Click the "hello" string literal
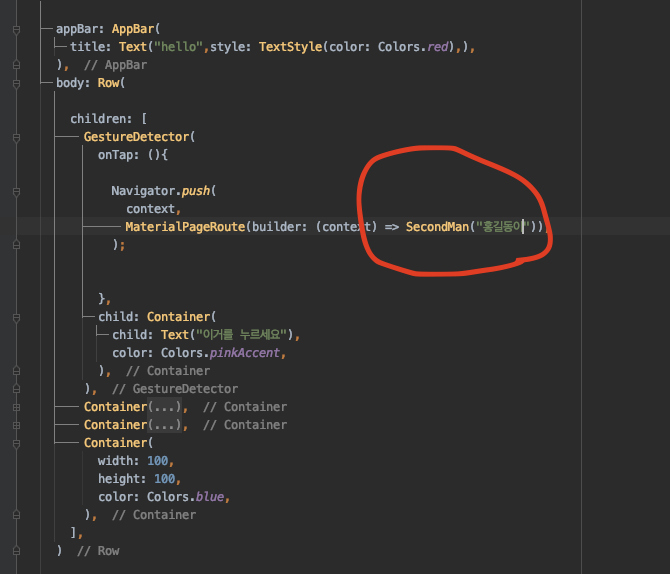Screen dimensions: 670x574 coord(178,47)
